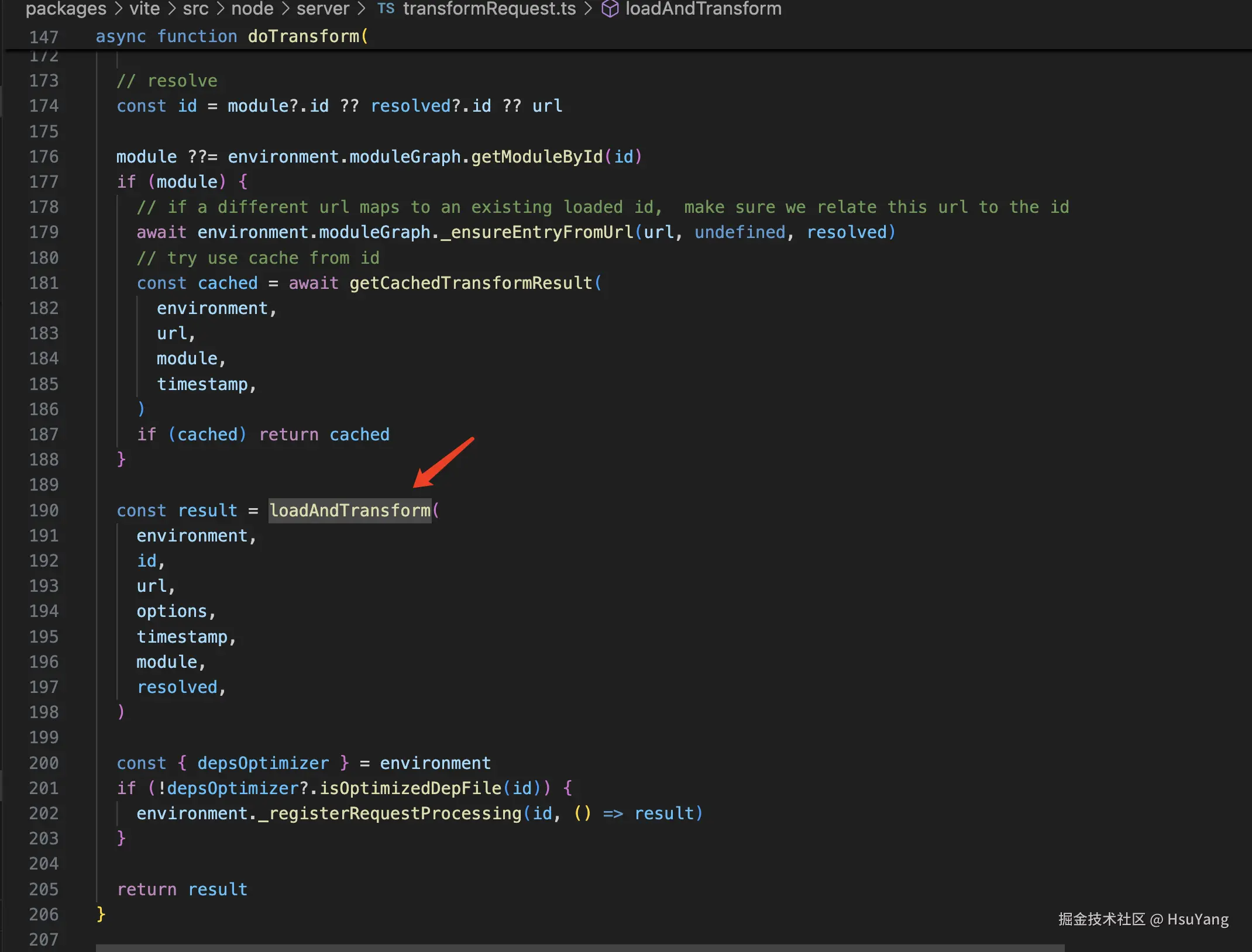Click line number 177 in gutter
This screenshot has width=1252, height=952.
pos(44,182)
